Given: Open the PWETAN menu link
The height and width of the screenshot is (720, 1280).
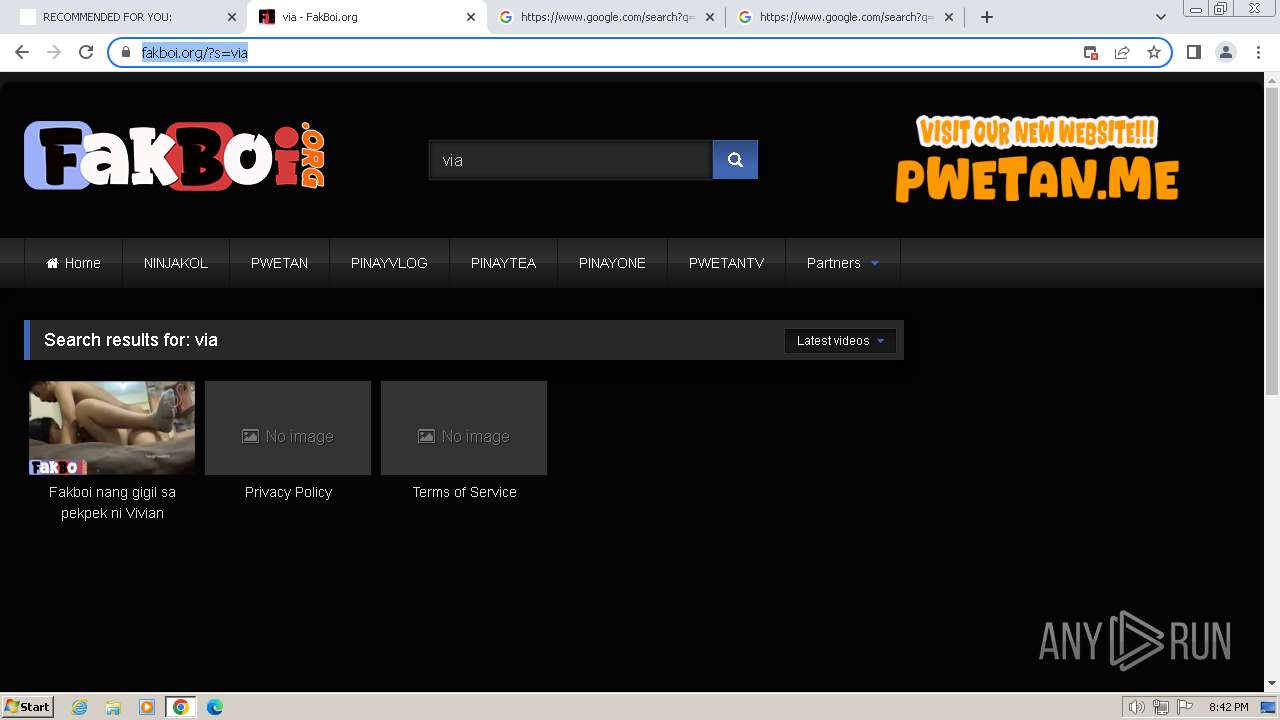Looking at the screenshot, I should tap(279, 263).
